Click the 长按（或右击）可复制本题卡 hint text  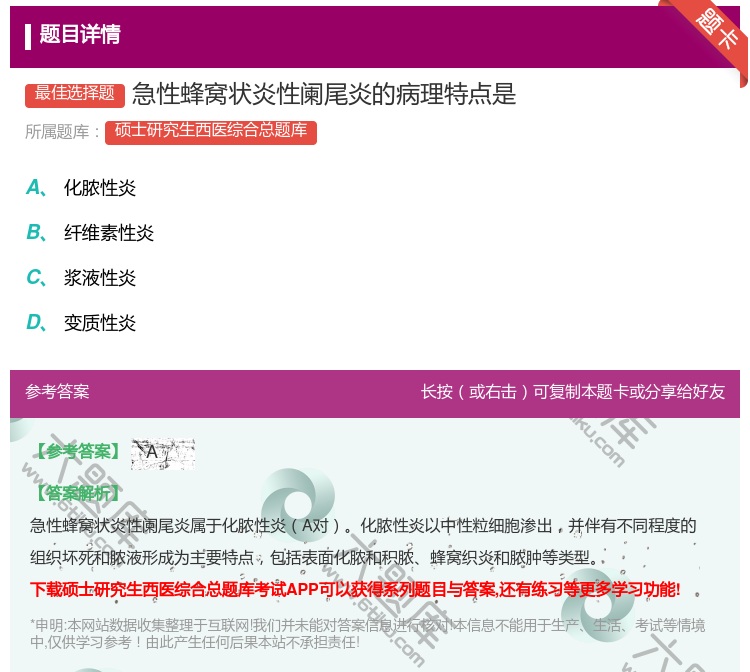(x=573, y=392)
